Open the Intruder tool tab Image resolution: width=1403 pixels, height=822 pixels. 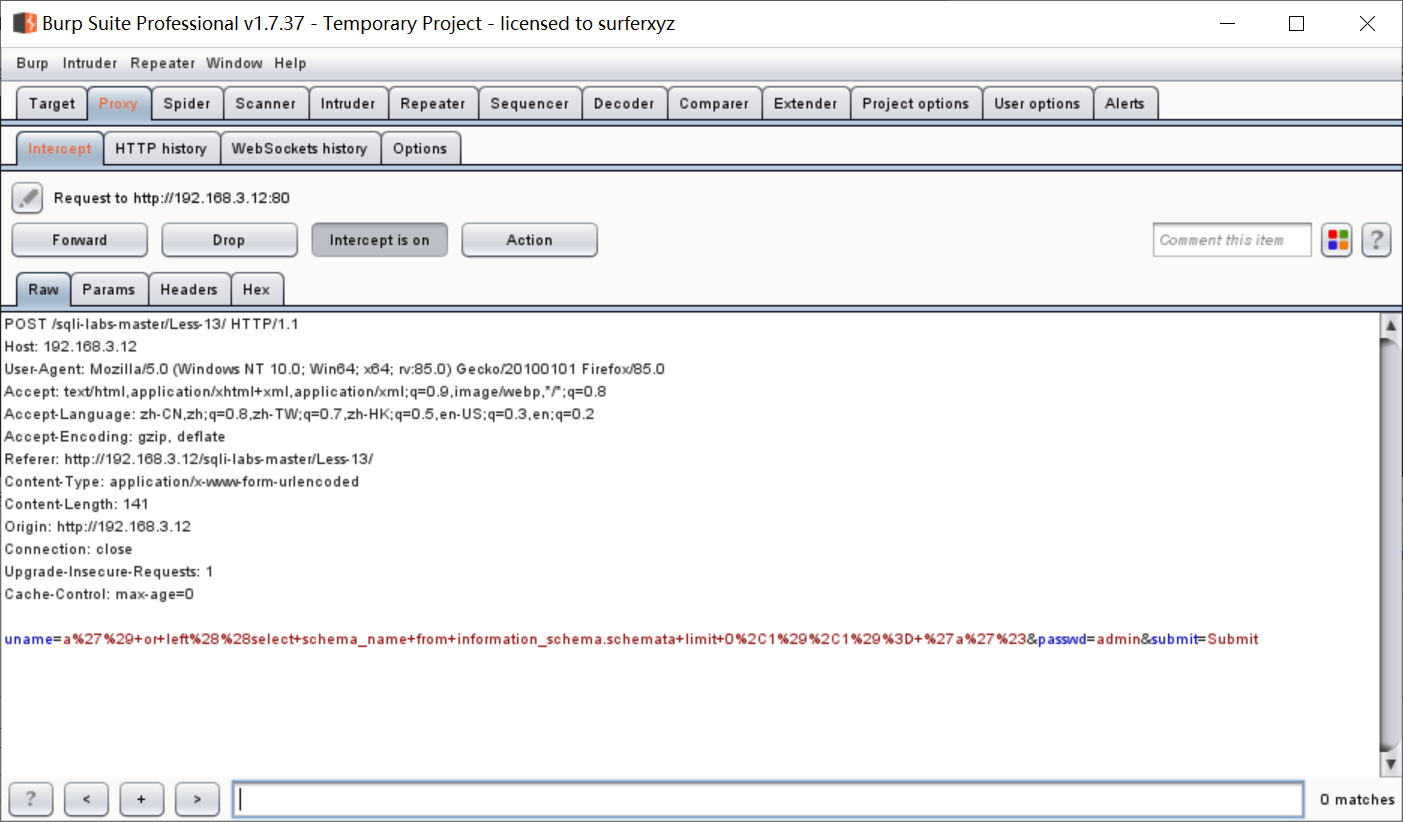[x=348, y=103]
